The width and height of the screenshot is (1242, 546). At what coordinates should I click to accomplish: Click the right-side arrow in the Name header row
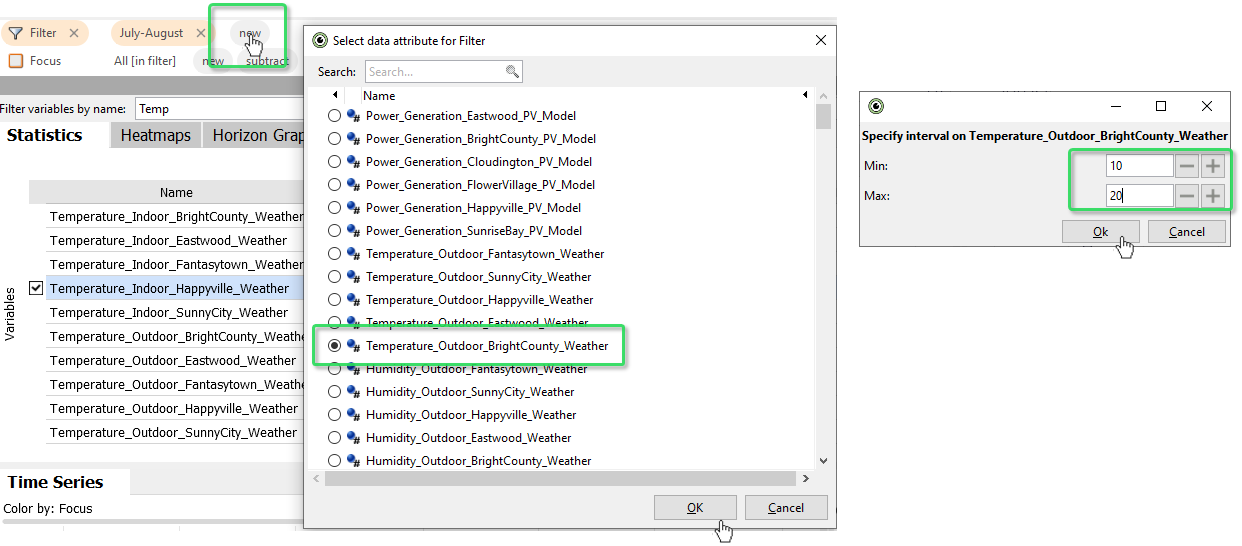pyautogui.click(x=805, y=95)
